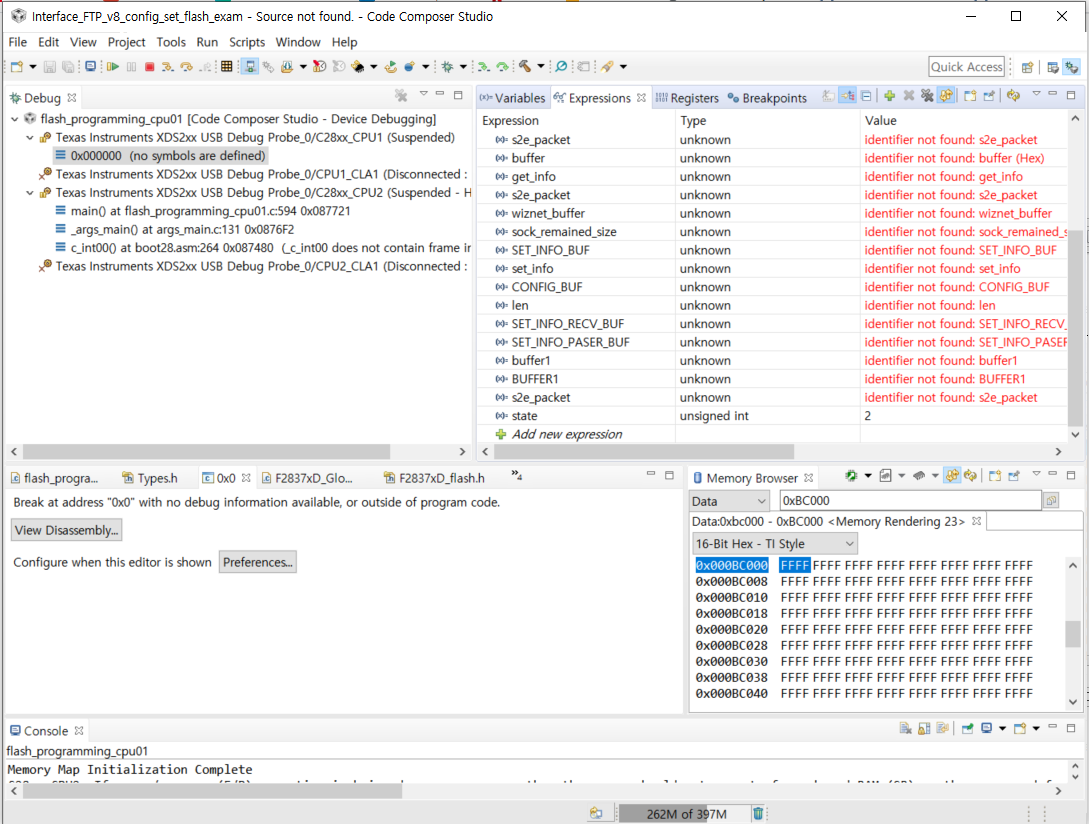The image size is (1089, 824).
Task: Click the Suspend (pause) toolbar button
Action: point(131,67)
